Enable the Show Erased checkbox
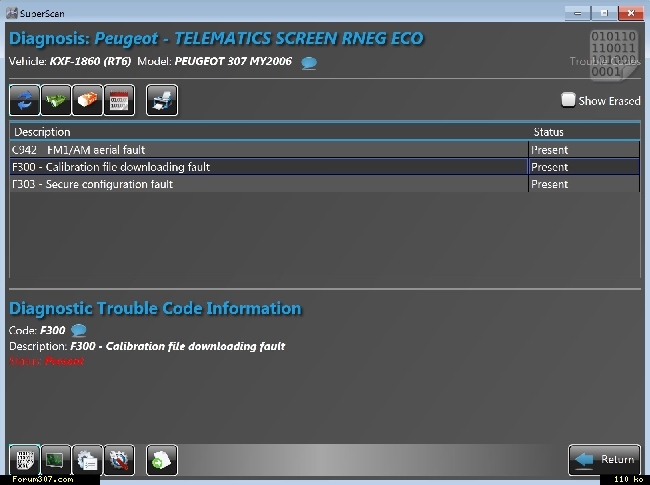 (x=568, y=100)
